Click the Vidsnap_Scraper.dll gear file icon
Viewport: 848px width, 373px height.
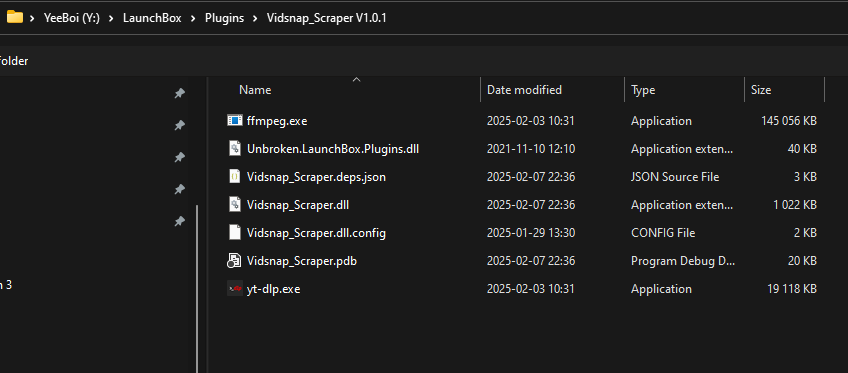point(234,205)
